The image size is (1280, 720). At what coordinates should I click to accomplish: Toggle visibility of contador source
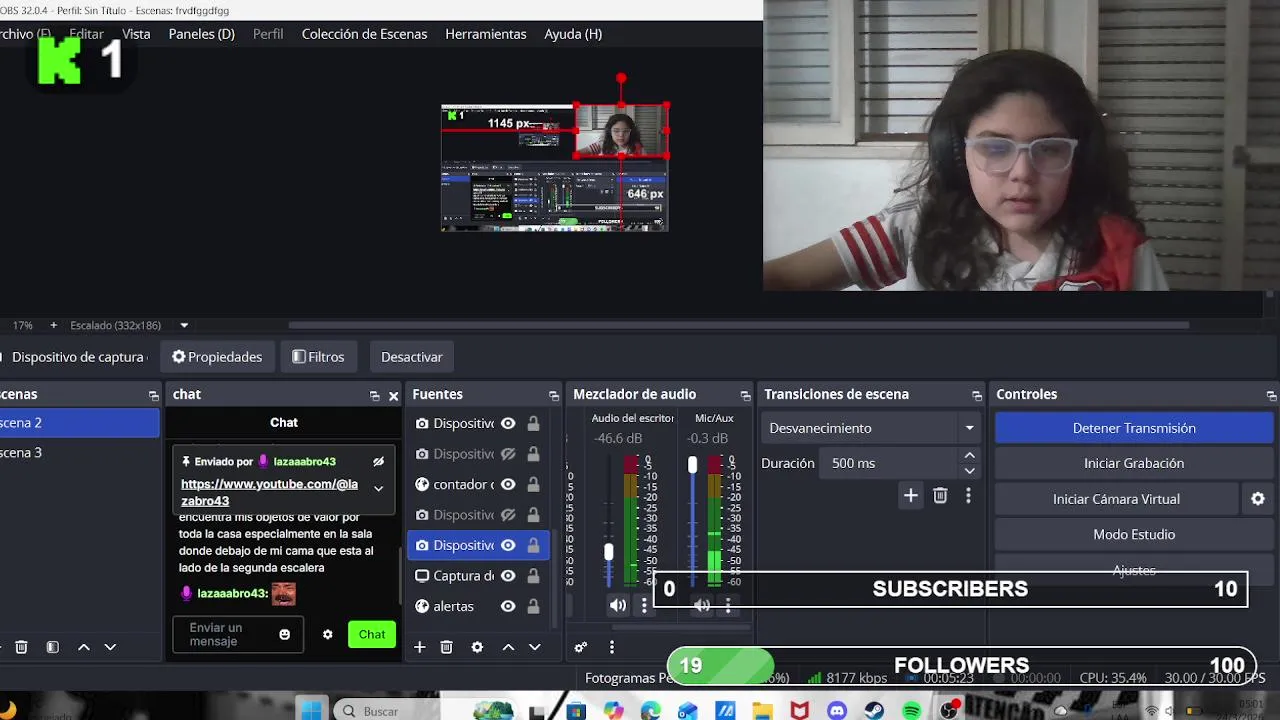tap(508, 484)
